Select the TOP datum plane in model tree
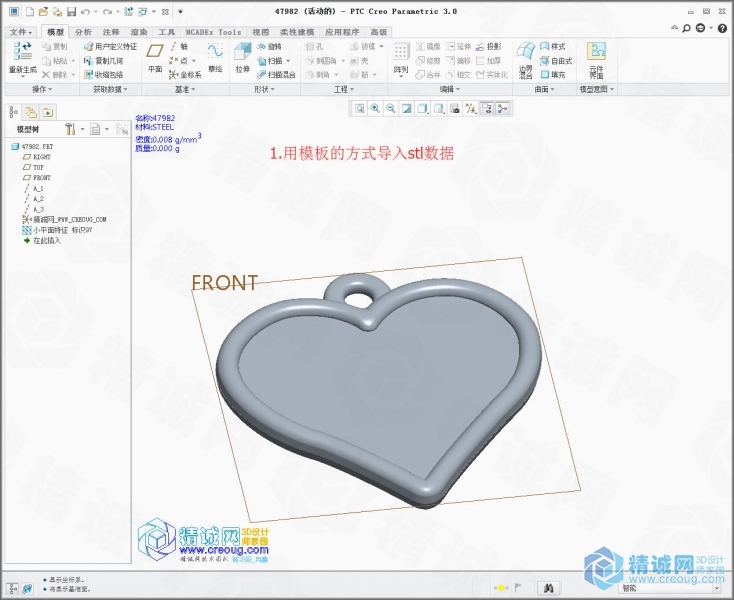Image resolution: width=734 pixels, height=600 pixels. point(33,167)
